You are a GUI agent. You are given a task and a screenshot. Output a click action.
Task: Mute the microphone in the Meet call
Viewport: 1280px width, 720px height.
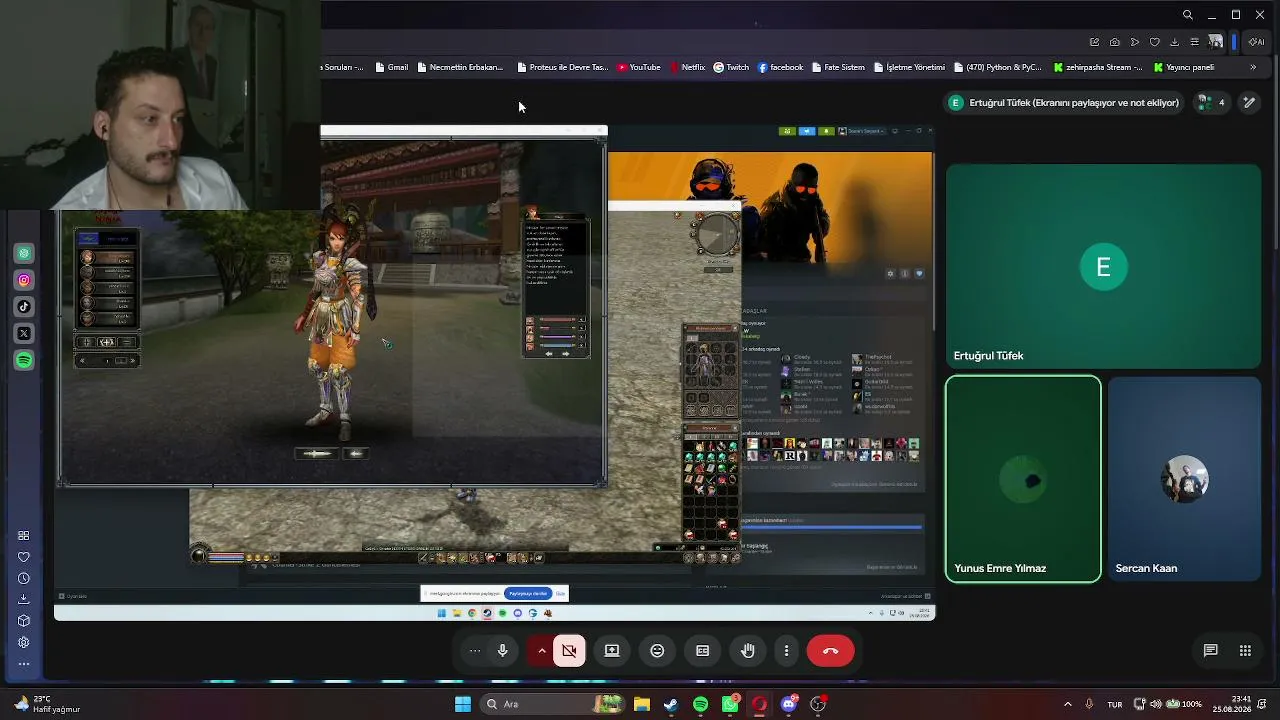[x=503, y=651]
